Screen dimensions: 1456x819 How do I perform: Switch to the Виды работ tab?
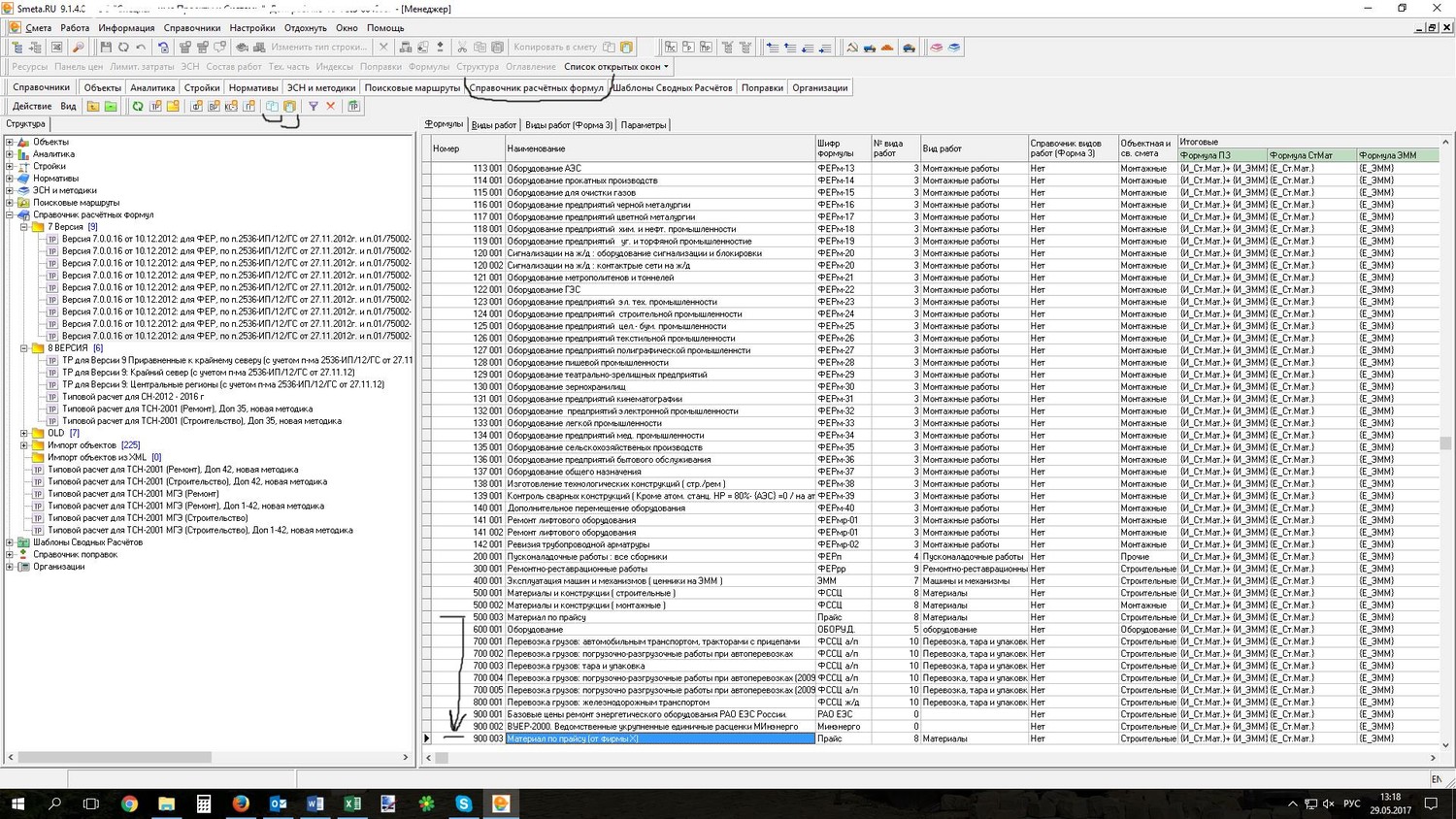coord(493,125)
